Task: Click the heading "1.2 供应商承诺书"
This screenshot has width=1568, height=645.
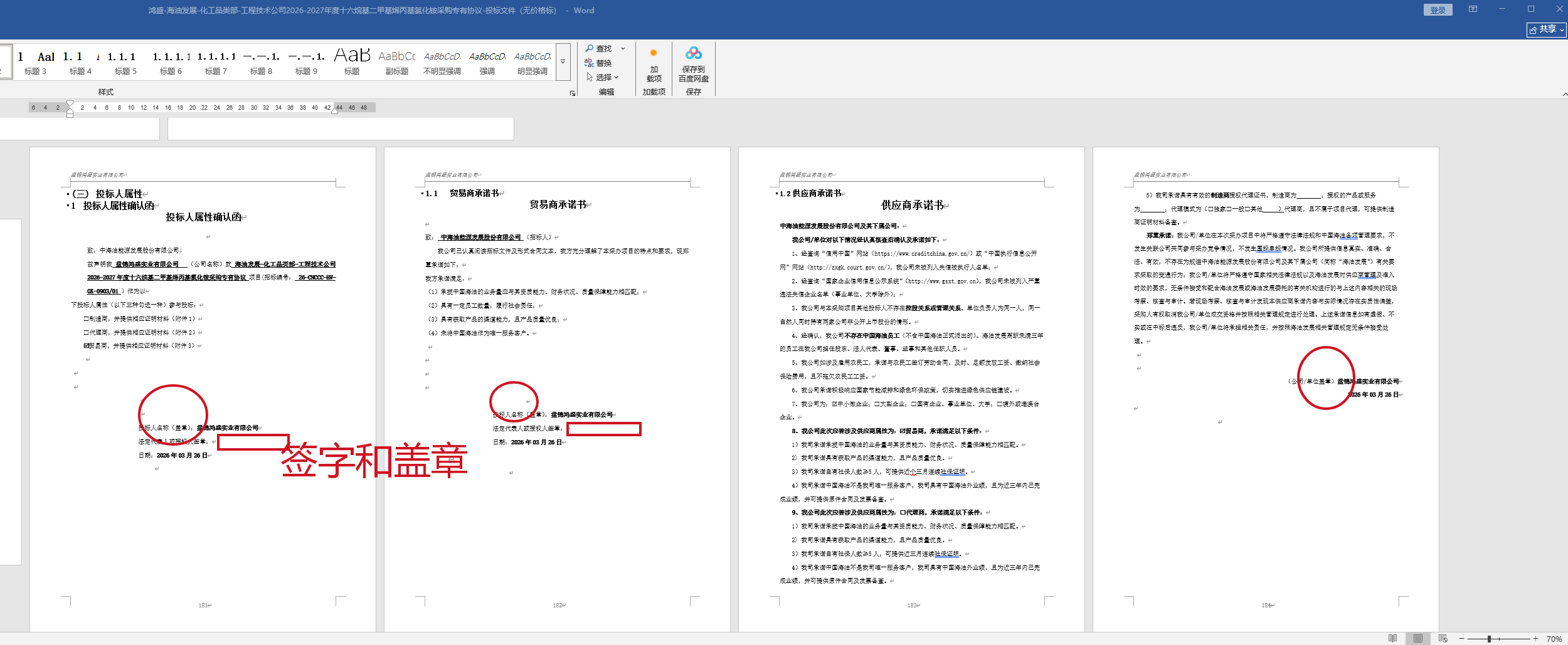Action: click(x=810, y=194)
